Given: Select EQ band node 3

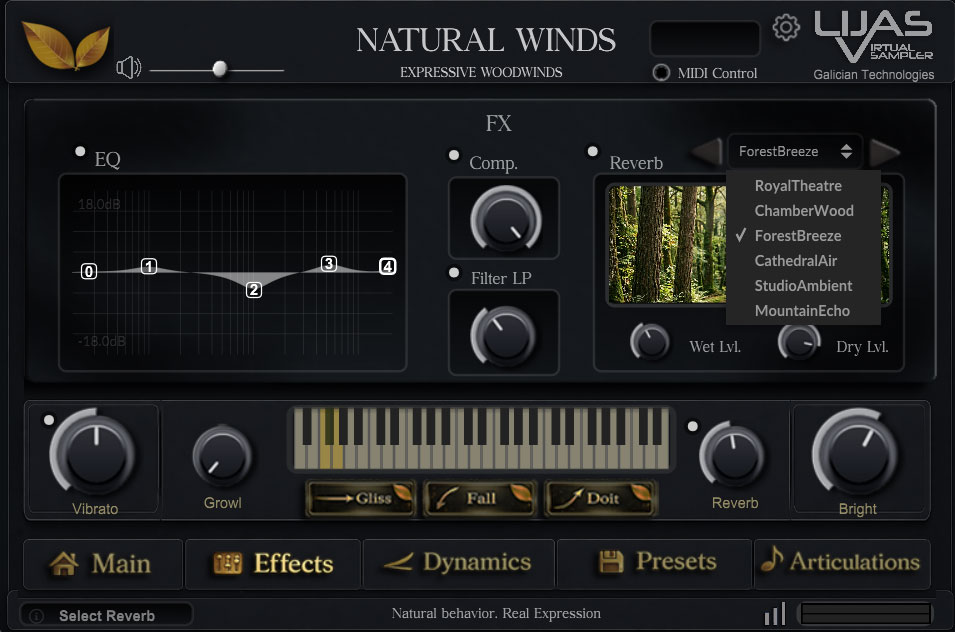Looking at the screenshot, I should [x=329, y=264].
